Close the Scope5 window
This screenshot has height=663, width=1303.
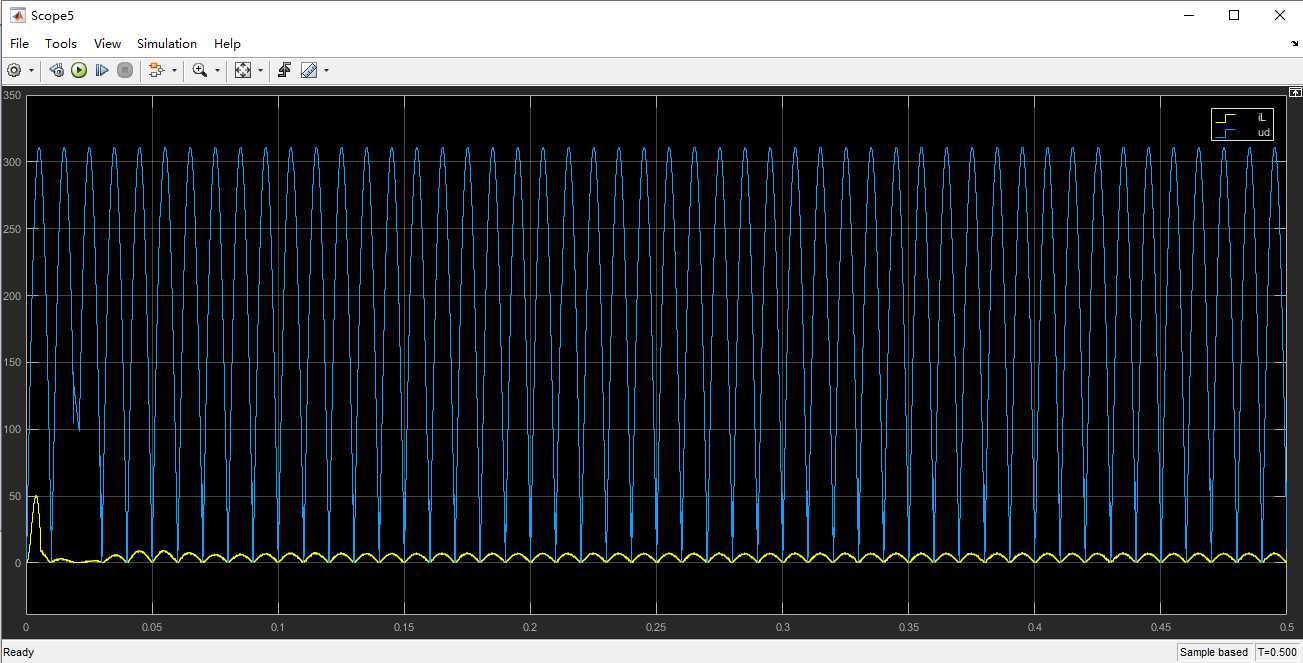tap(1280, 15)
